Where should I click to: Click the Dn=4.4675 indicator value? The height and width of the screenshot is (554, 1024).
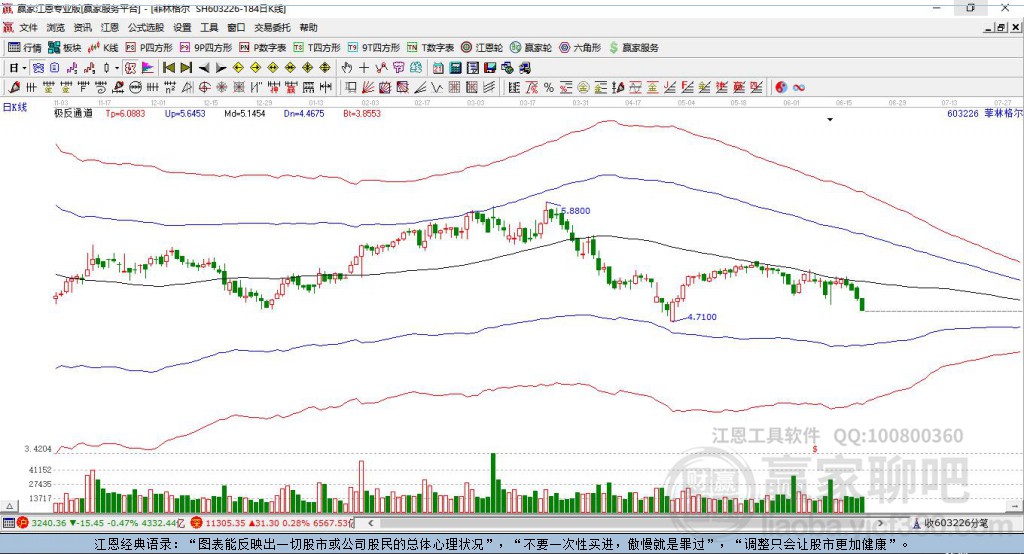[304, 113]
